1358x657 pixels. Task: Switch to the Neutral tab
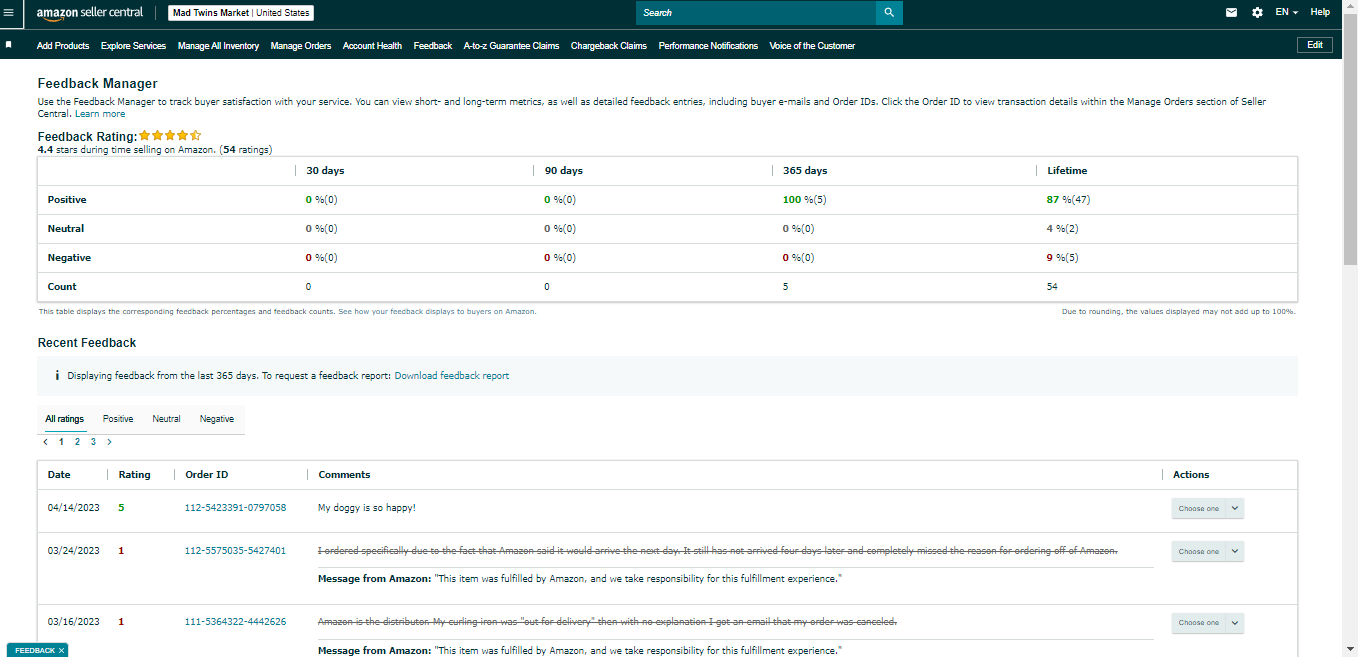(x=166, y=419)
